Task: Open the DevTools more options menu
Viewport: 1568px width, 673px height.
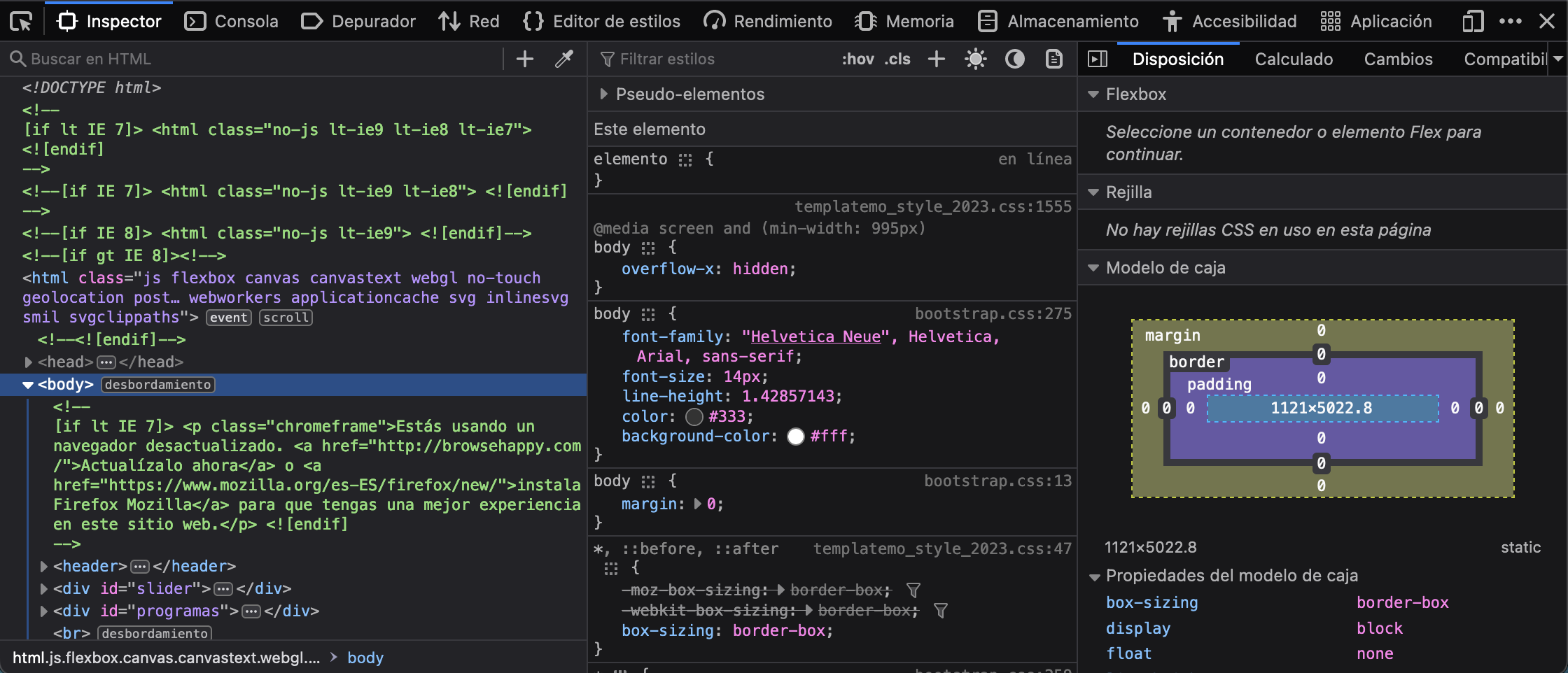Action: [x=1510, y=22]
